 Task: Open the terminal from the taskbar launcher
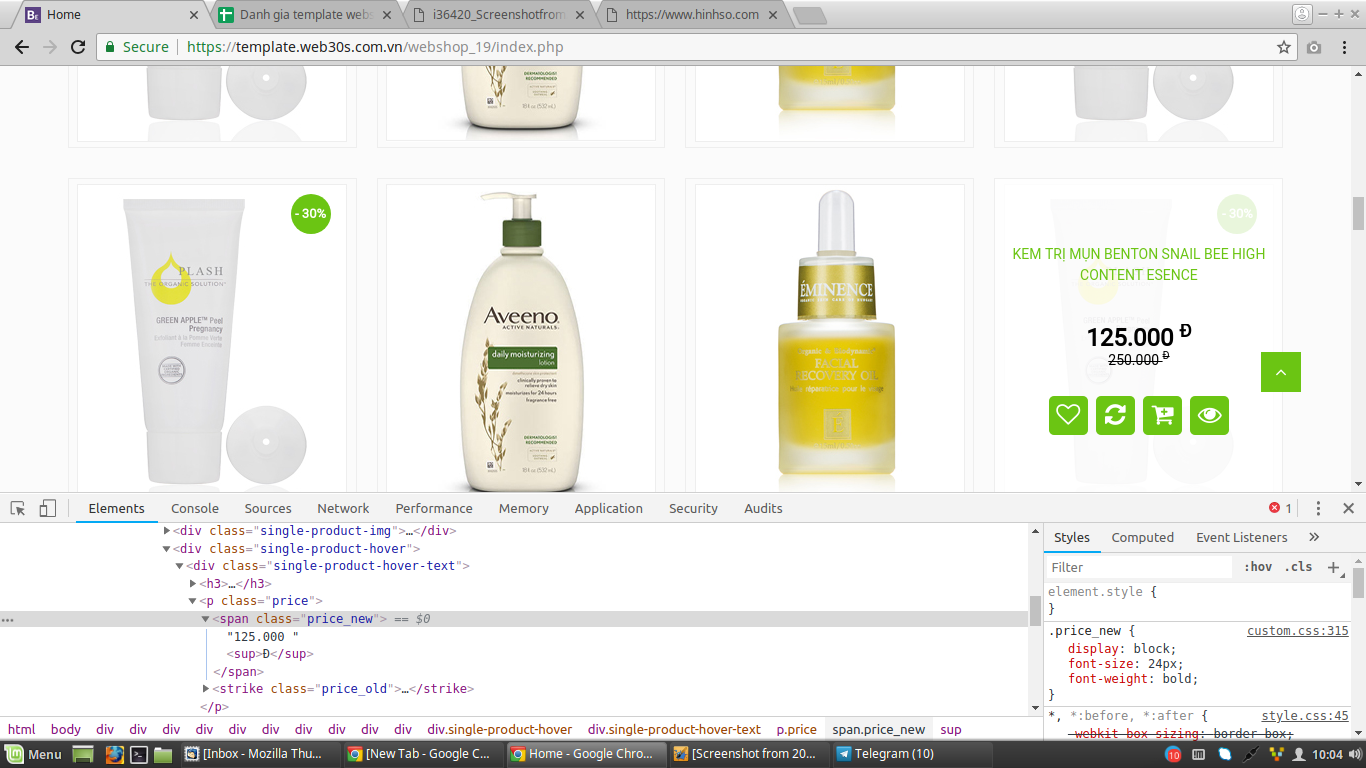pos(140,754)
